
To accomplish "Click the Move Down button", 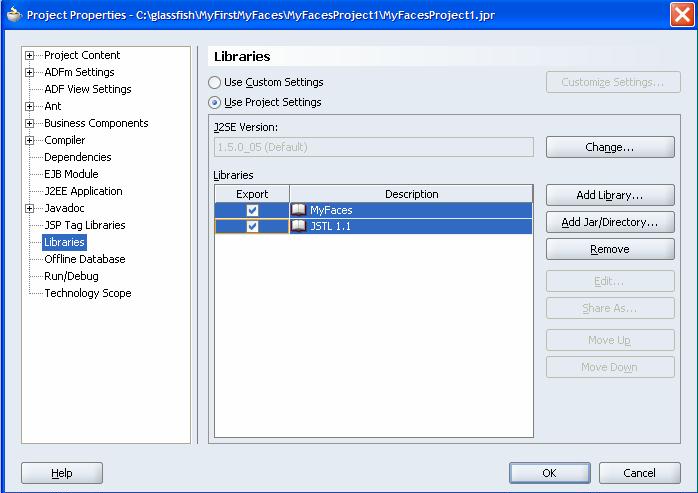I will point(610,367).
